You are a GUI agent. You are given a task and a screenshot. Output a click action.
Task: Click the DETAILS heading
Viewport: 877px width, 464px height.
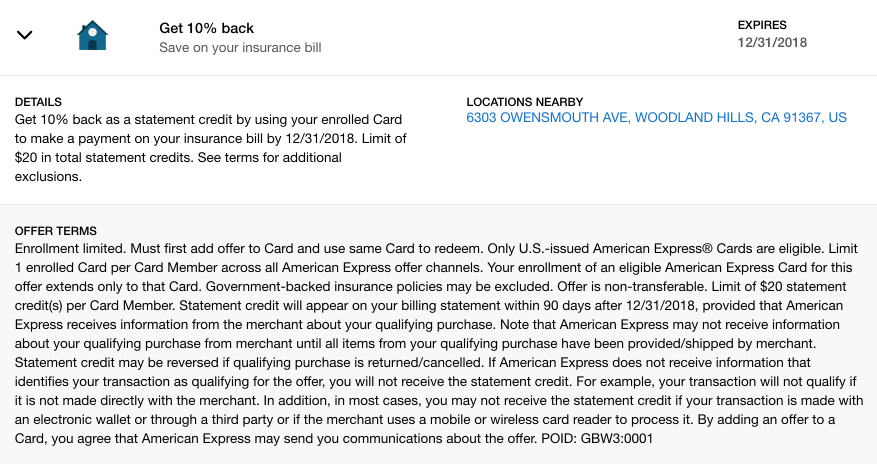click(x=38, y=102)
